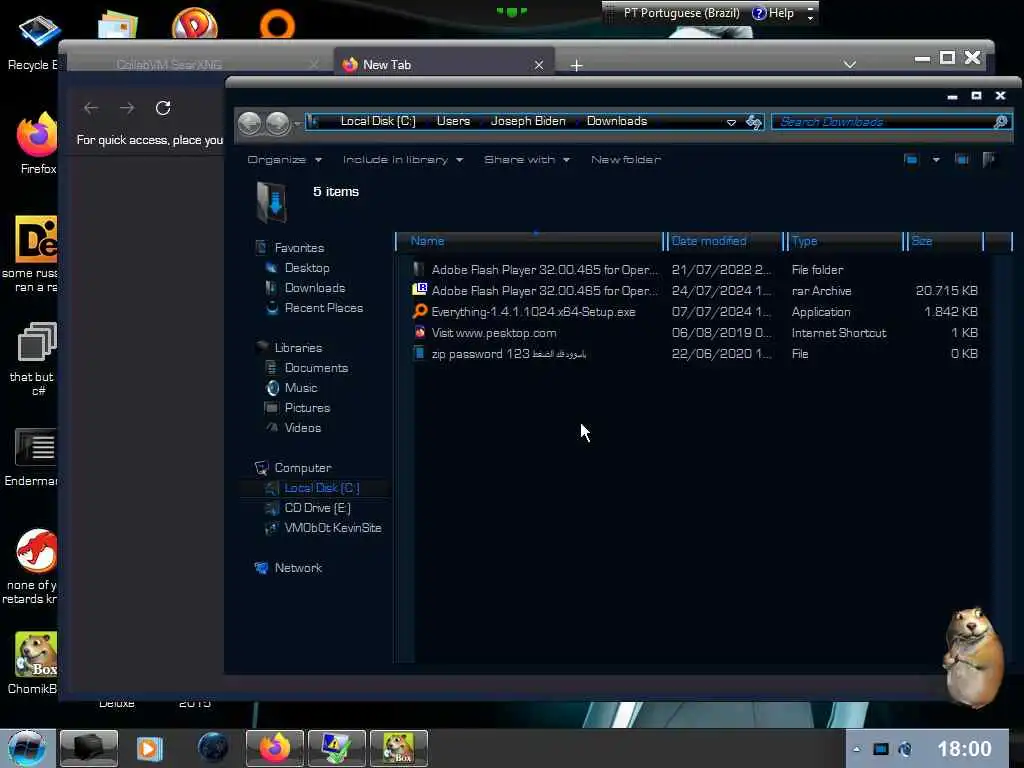Click the change view icon in Explorer toolbar

tap(911, 159)
